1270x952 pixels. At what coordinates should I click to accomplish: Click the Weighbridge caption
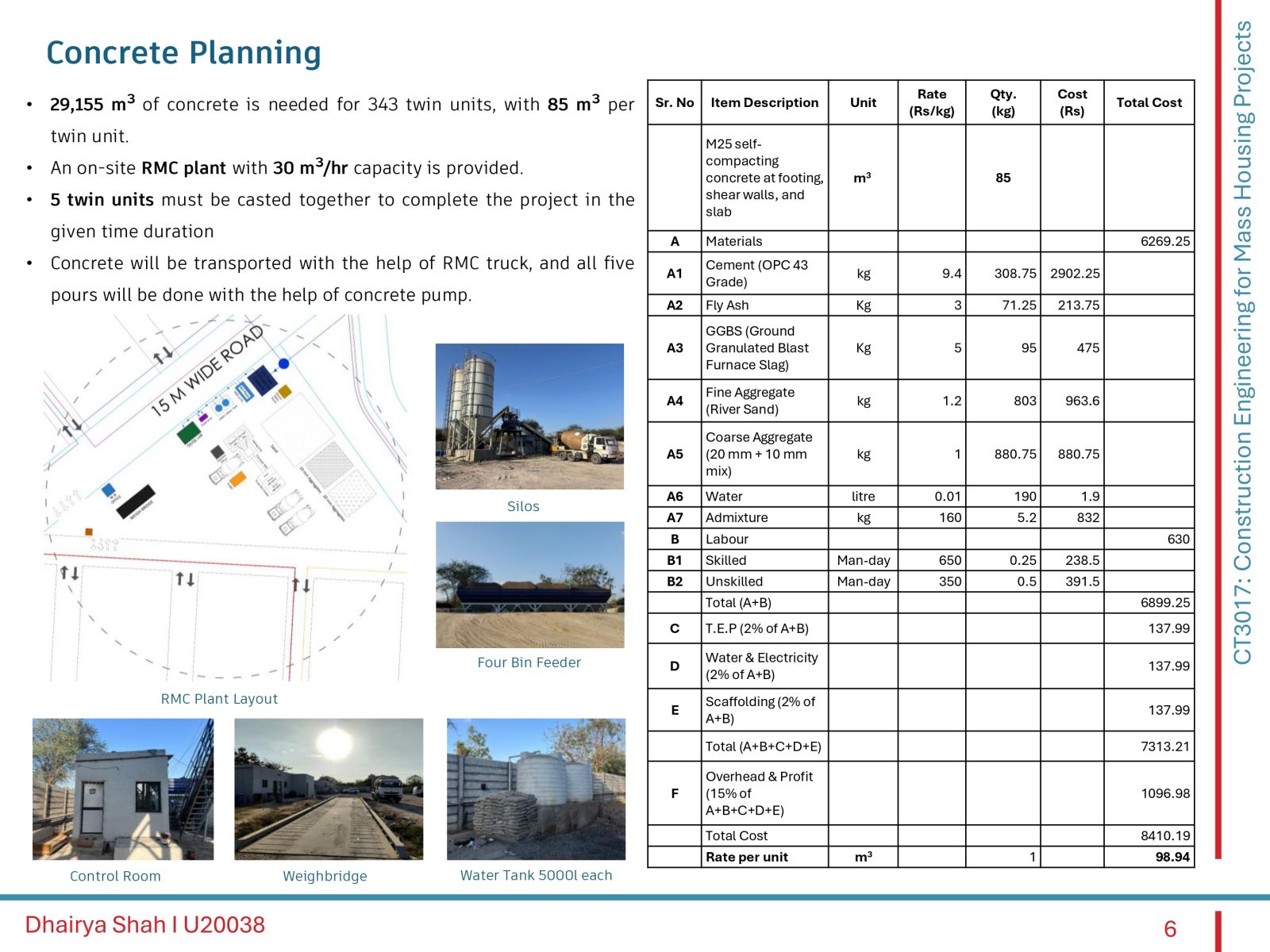325,876
